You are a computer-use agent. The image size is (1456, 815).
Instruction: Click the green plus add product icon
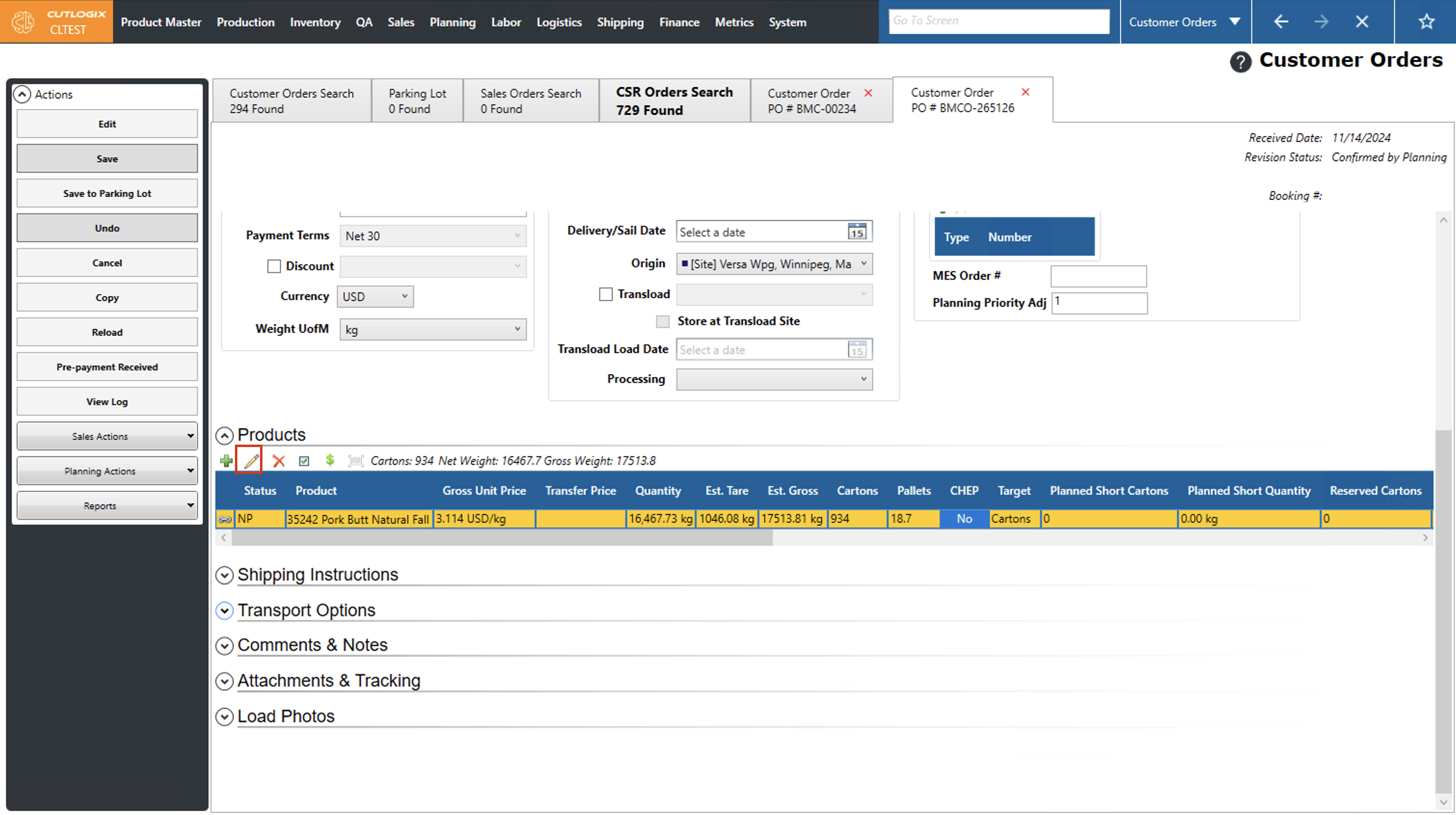[x=226, y=461]
